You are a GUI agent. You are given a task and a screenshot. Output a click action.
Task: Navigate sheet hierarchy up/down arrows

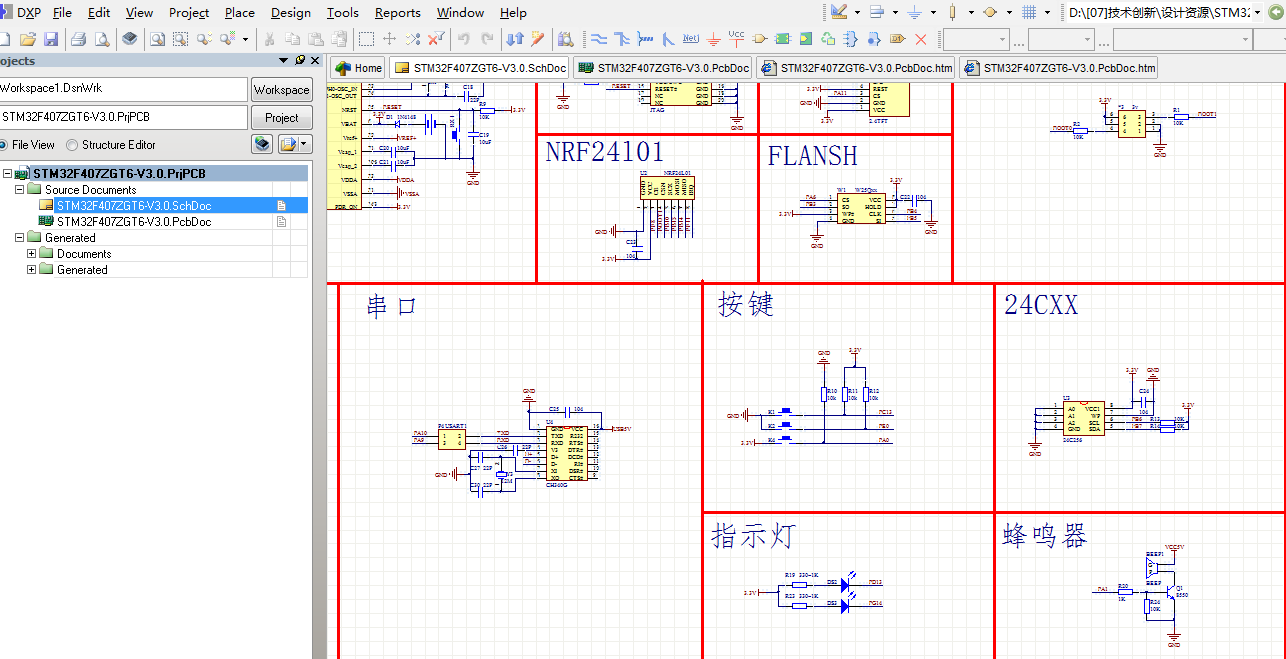tap(515, 39)
